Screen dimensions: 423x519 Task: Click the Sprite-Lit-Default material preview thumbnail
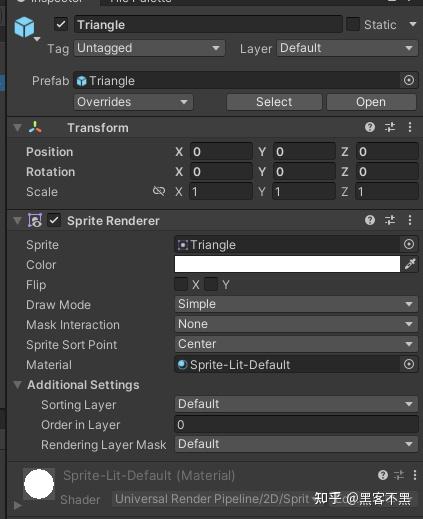coord(39,484)
